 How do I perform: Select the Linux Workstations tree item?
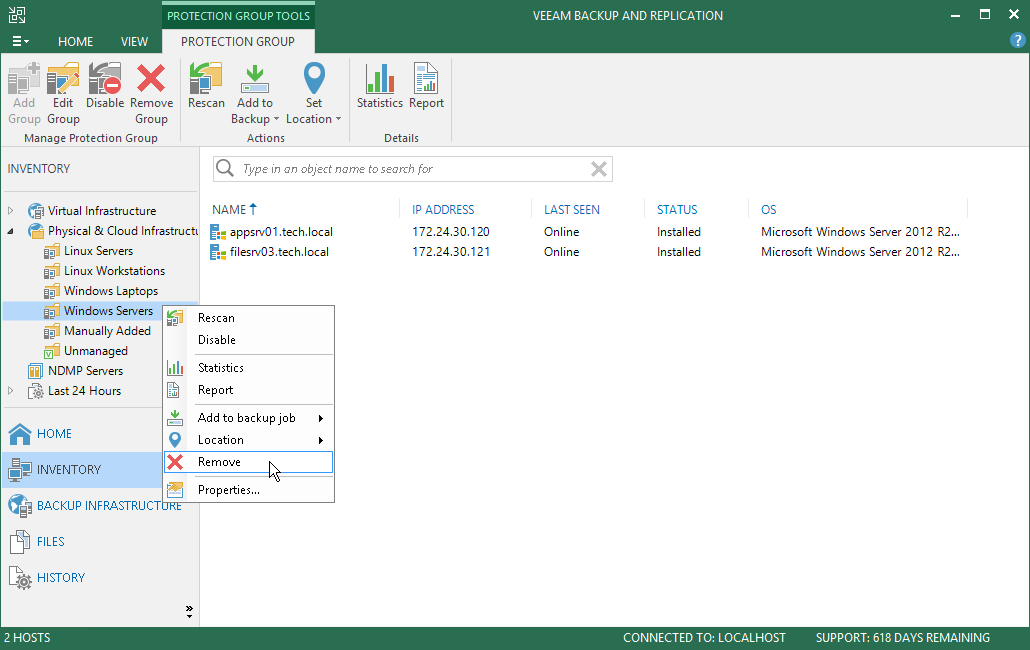tap(114, 271)
